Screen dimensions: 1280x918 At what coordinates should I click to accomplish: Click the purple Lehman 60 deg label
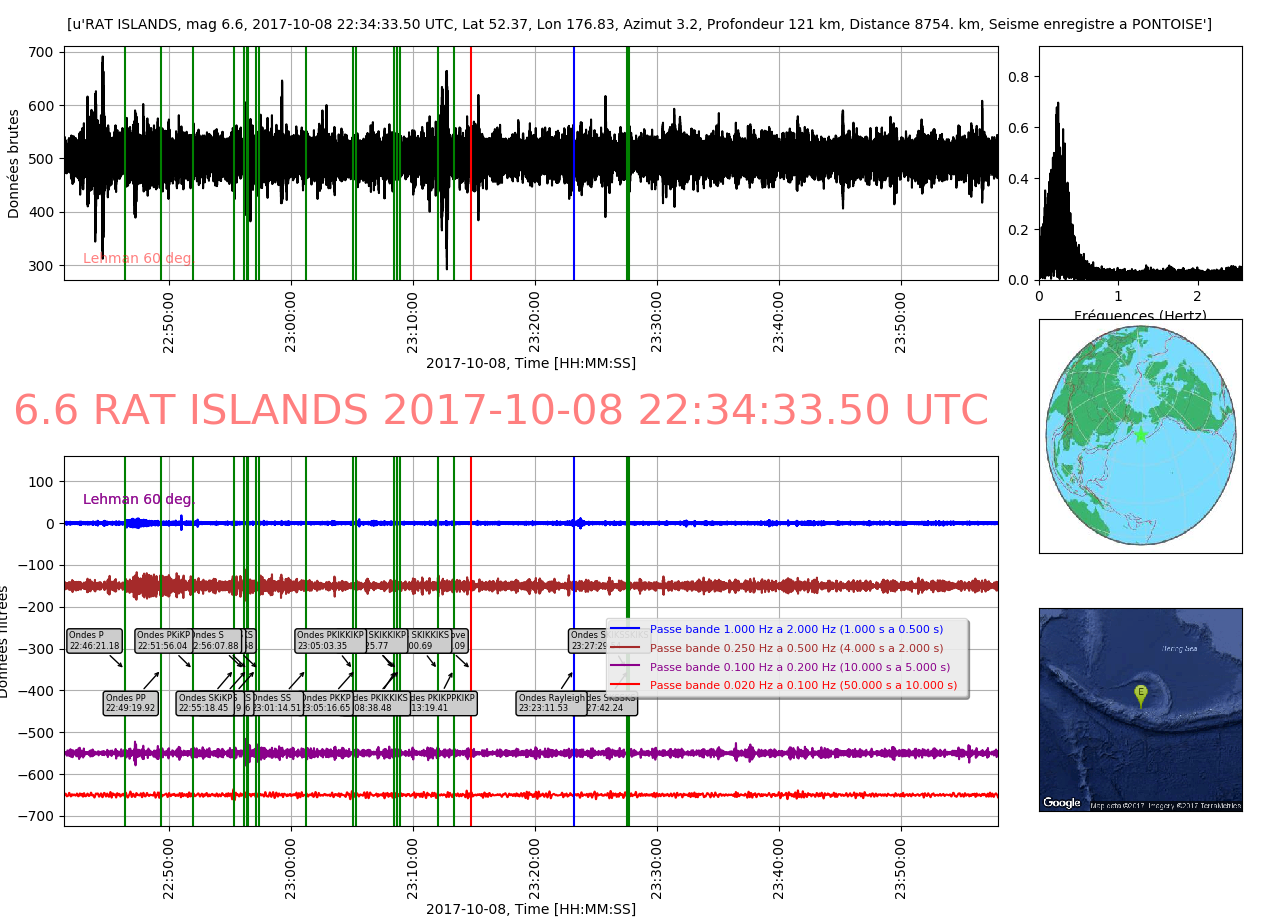point(137,499)
